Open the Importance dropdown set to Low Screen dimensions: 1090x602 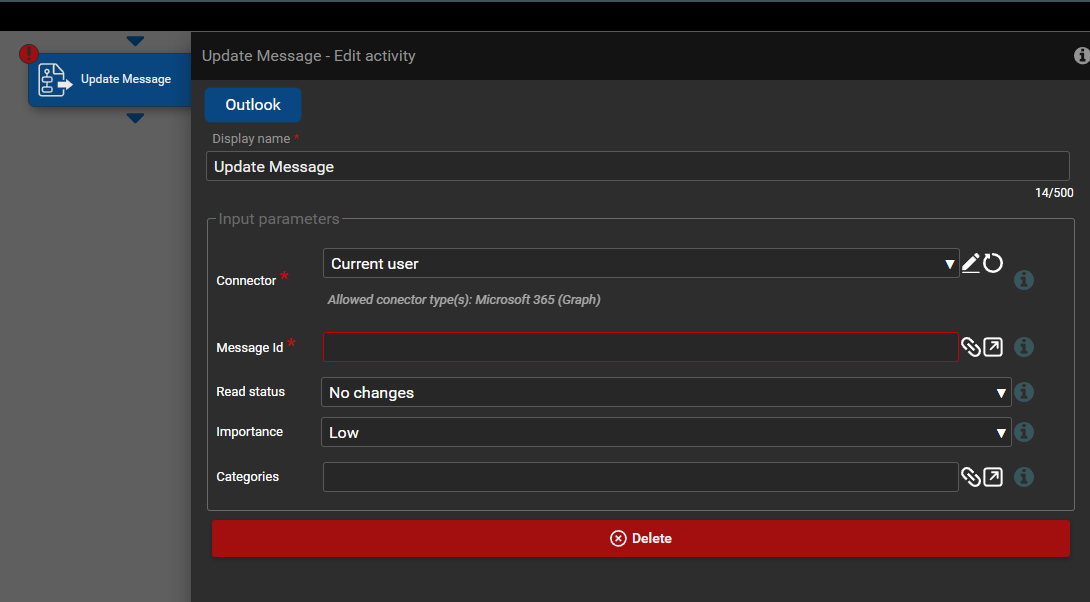[x=665, y=433]
